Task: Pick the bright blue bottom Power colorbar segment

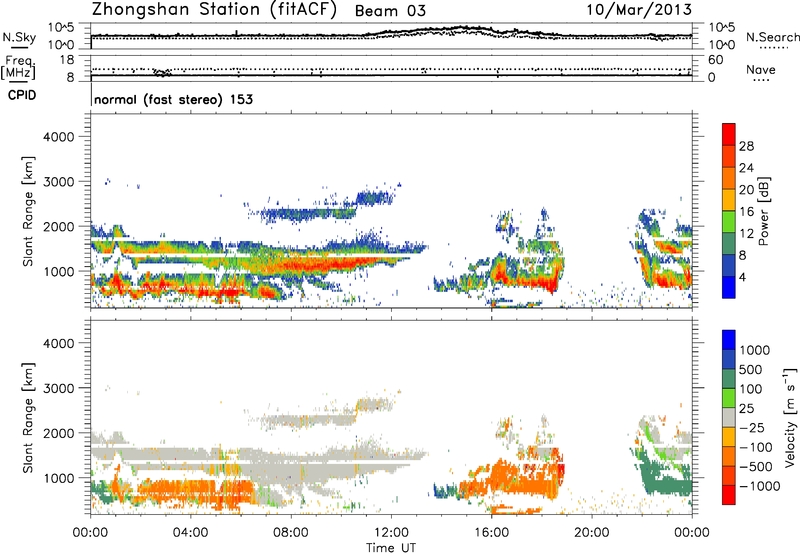Action: pos(729,288)
